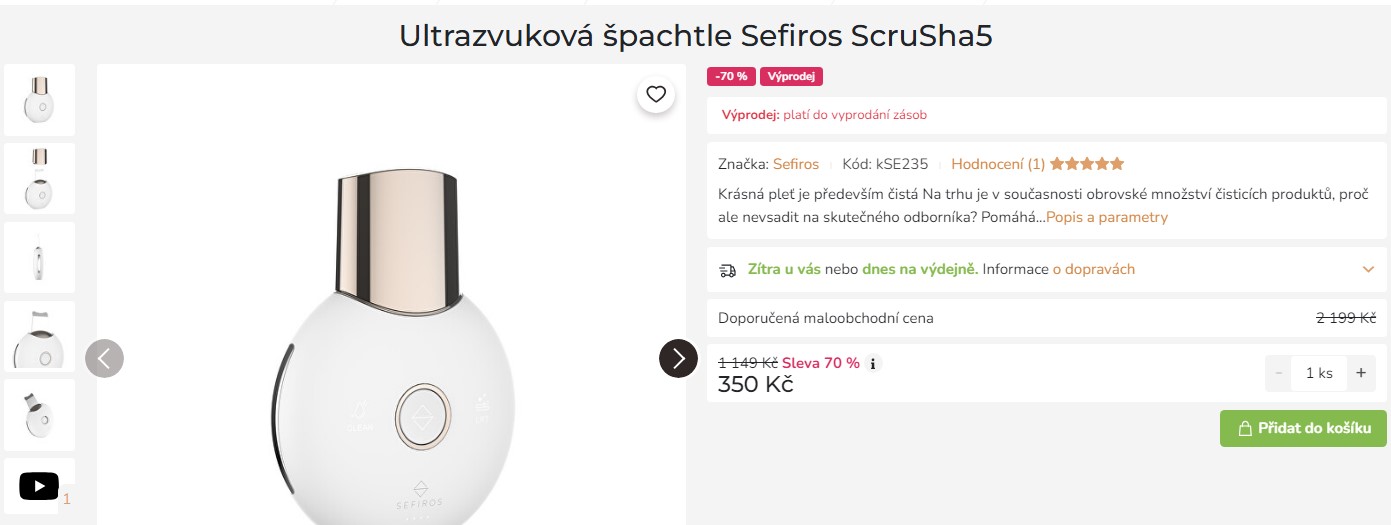Open the Sefiros brand link
This screenshot has height=525, width=1391.
tap(796, 164)
